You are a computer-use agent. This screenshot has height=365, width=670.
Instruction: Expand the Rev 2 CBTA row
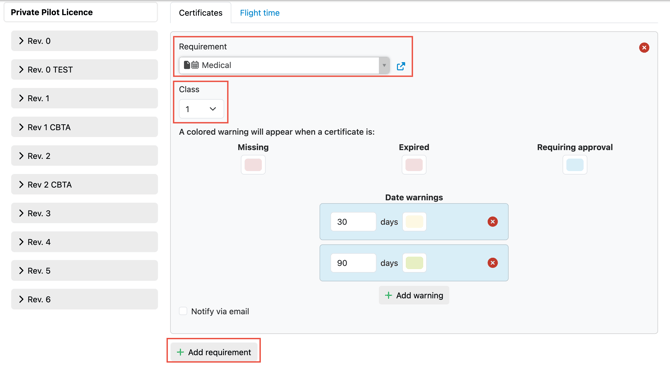tap(84, 185)
